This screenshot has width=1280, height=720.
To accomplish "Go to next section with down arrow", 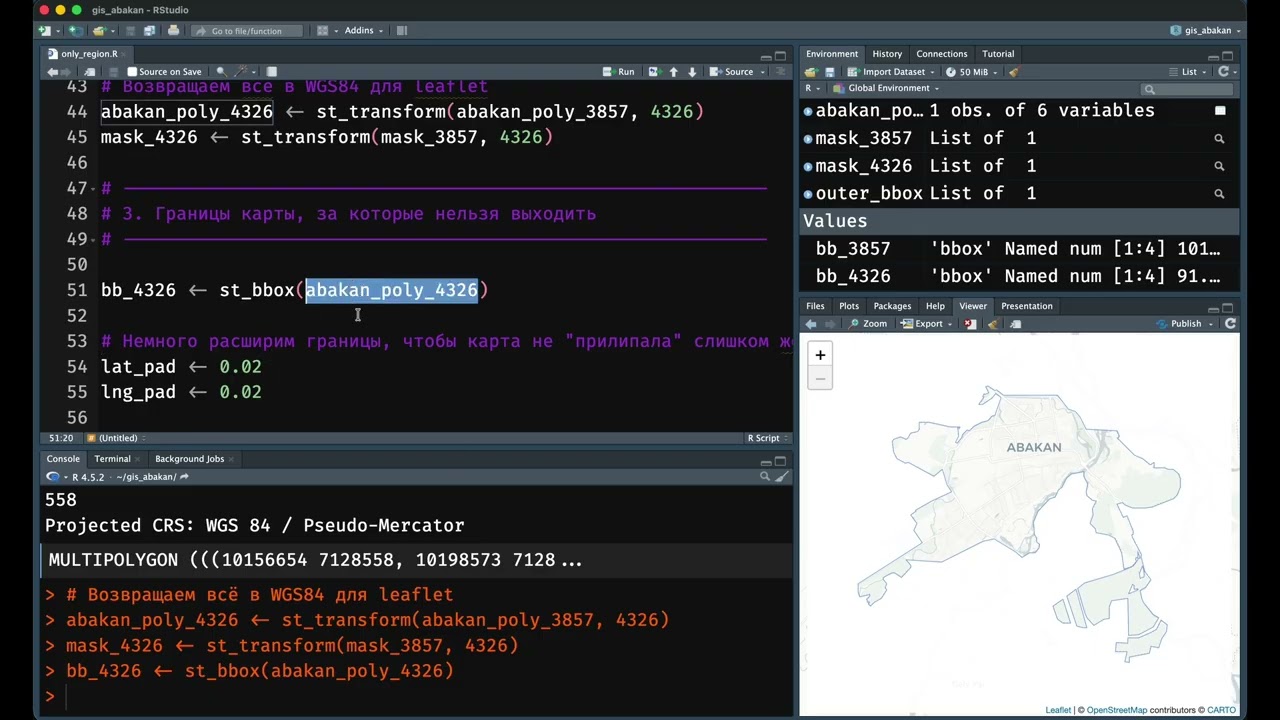I will pyautogui.click(x=692, y=72).
